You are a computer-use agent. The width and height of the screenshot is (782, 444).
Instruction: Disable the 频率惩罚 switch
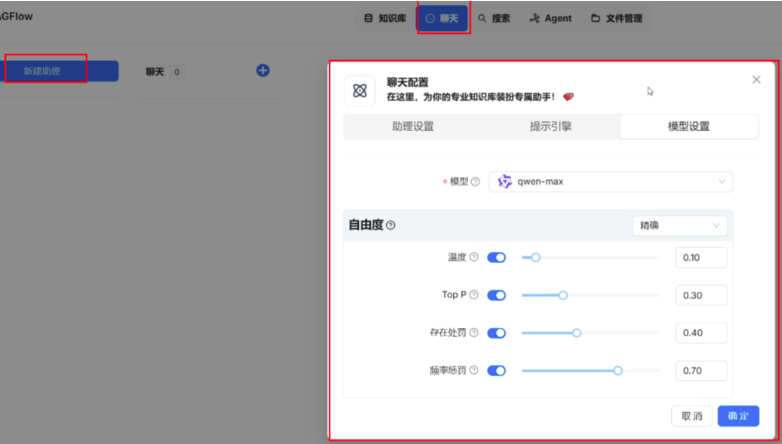496,371
